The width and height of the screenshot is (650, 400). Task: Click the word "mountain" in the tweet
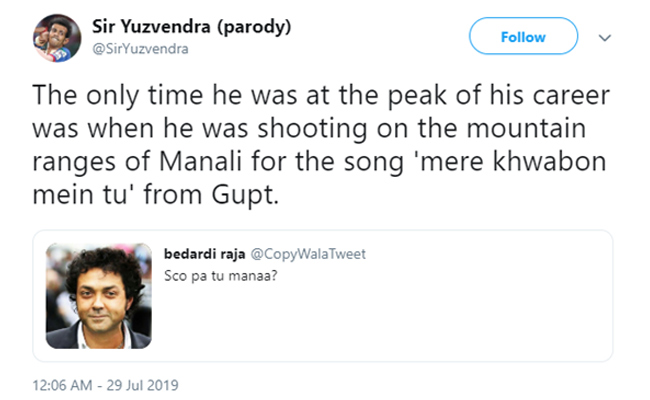pos(526,128)
